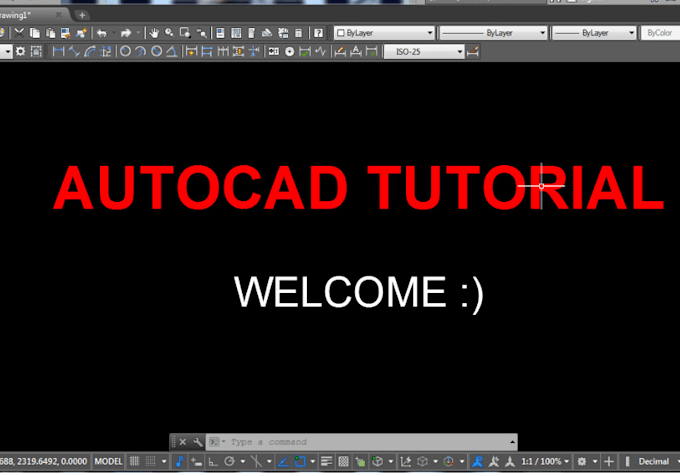Open a new drawing tab with plus
This screenshot has width=680, height=473.
(x=82, y=15)
